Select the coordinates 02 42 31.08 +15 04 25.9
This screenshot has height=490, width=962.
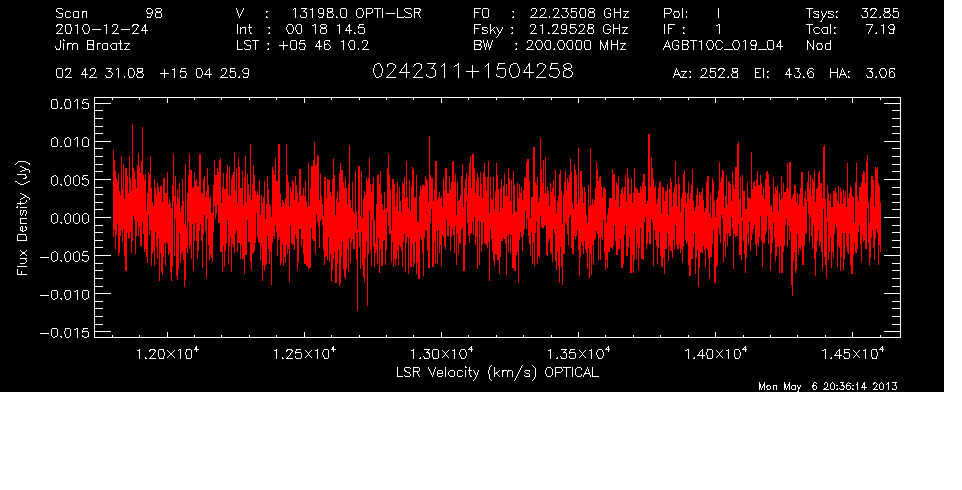[152, 74]
